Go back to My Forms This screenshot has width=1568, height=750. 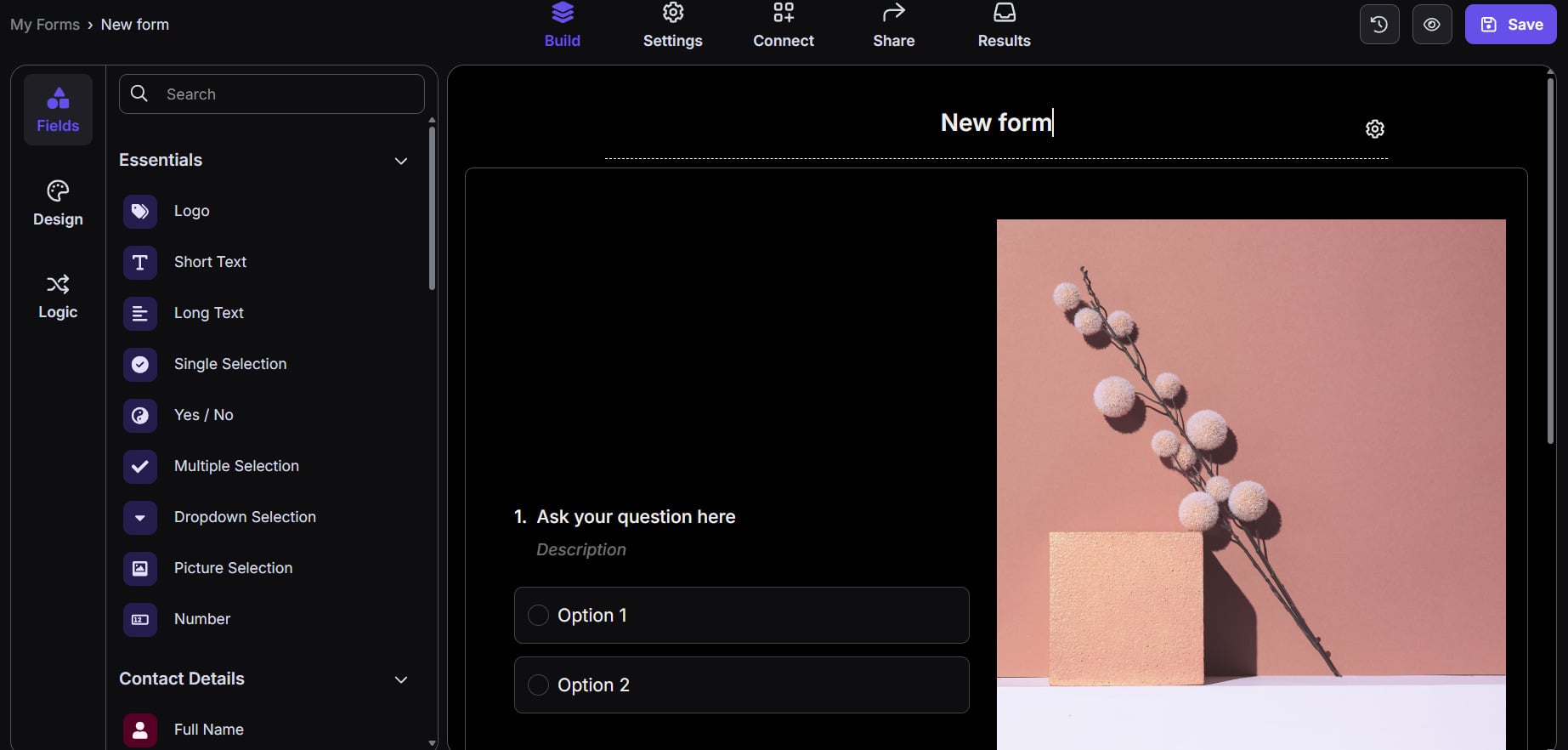[45, 25]
